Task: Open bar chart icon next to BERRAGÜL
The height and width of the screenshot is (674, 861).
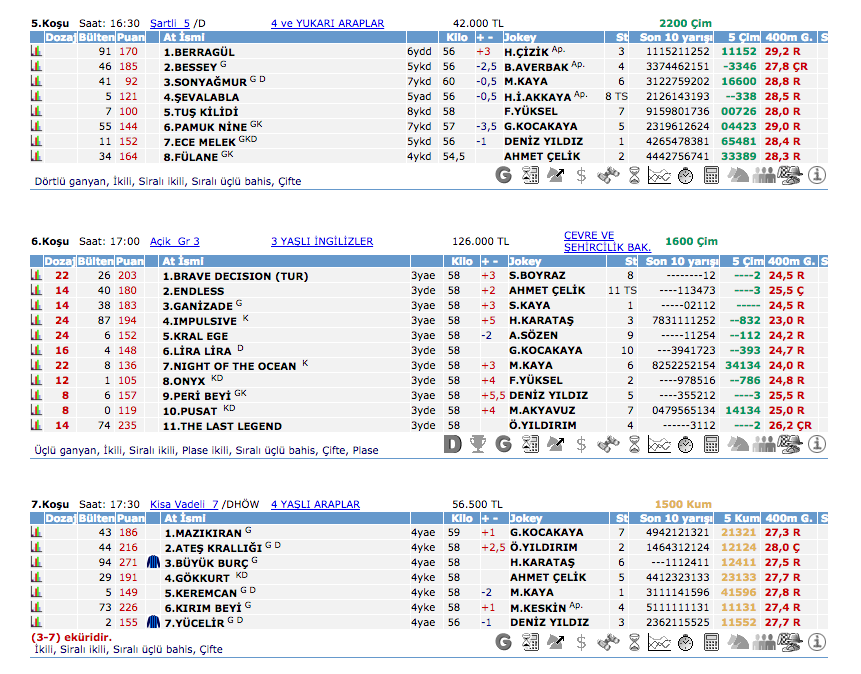Action: tap(37, 51)
